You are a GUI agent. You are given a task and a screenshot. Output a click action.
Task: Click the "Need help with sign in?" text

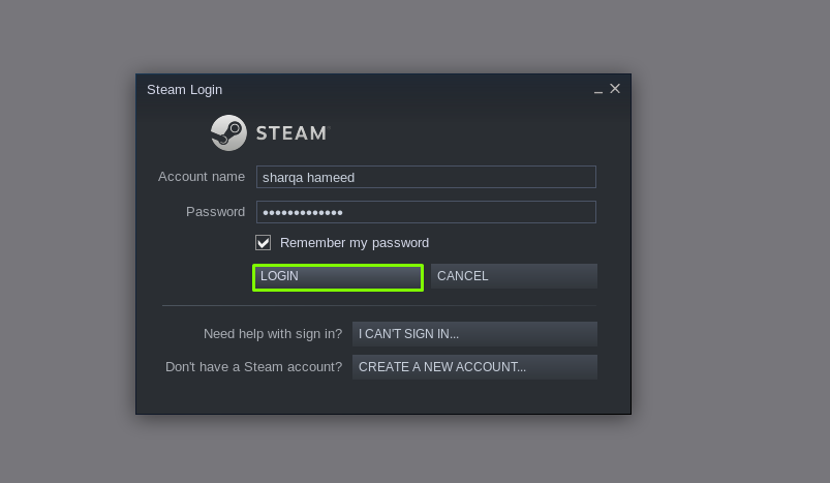tap(273, 334)
